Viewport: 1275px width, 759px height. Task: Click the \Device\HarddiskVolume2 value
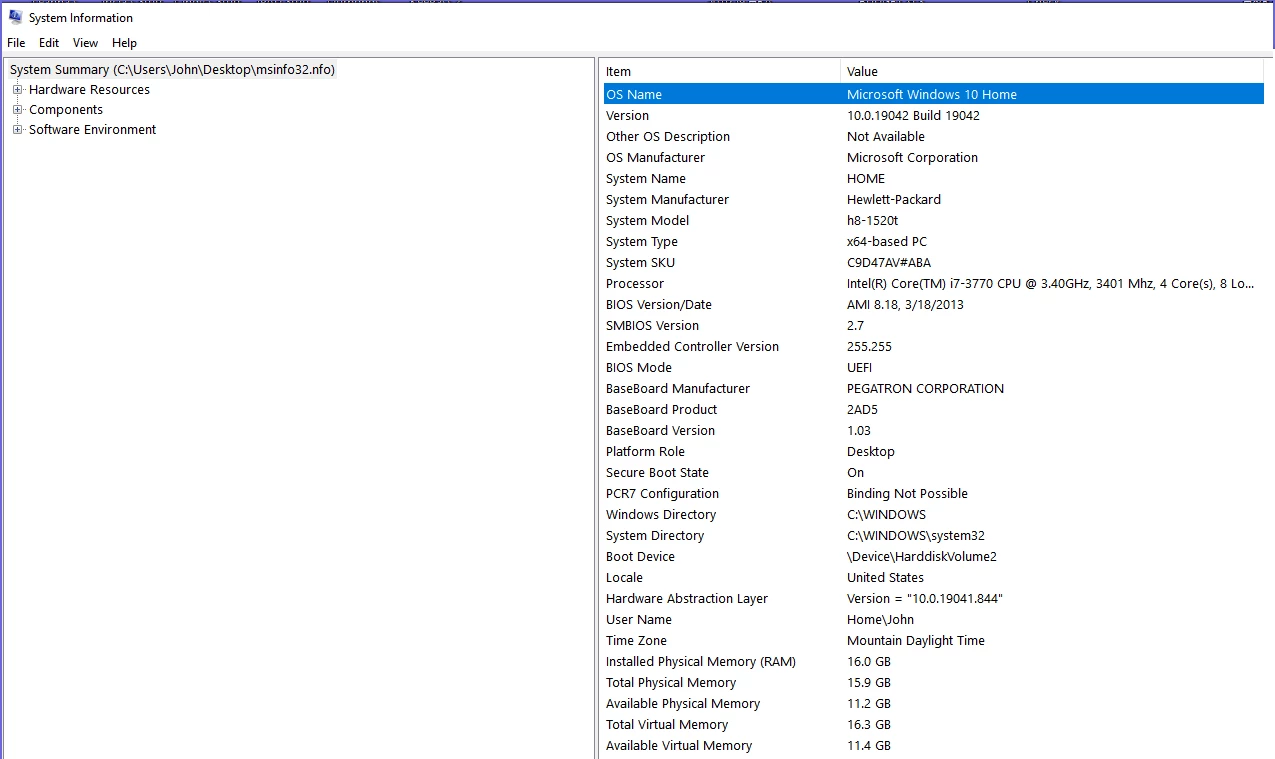pyautogui.click(x=922, y=556)
